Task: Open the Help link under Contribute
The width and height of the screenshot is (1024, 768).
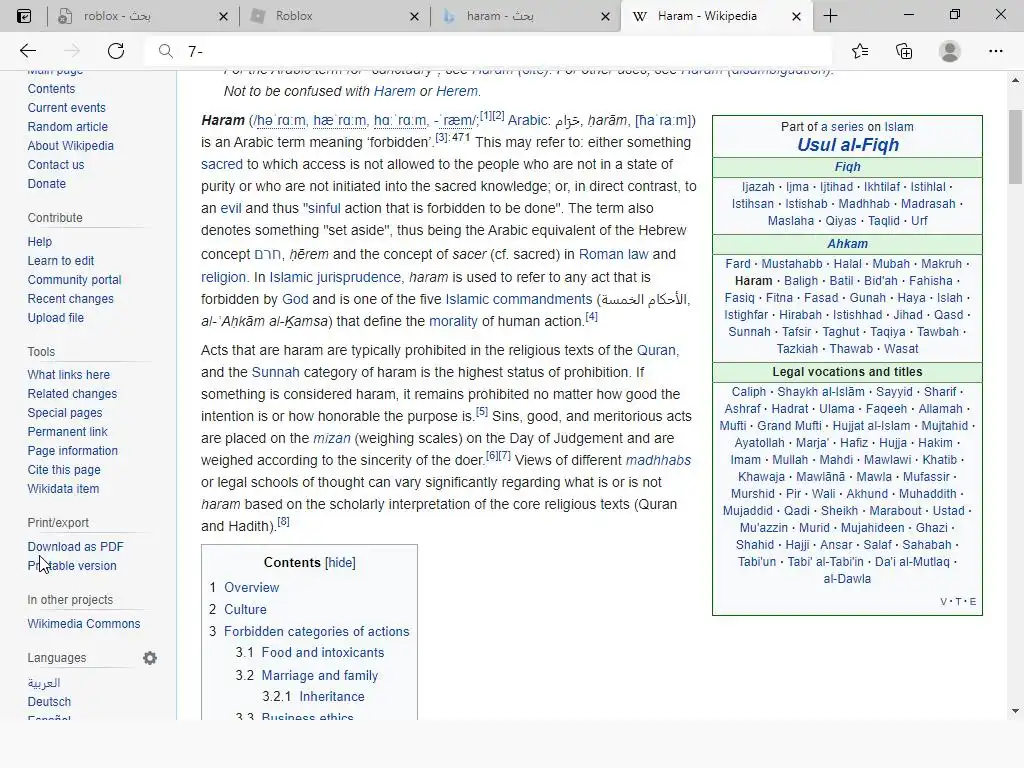Action: coord(39,242)
